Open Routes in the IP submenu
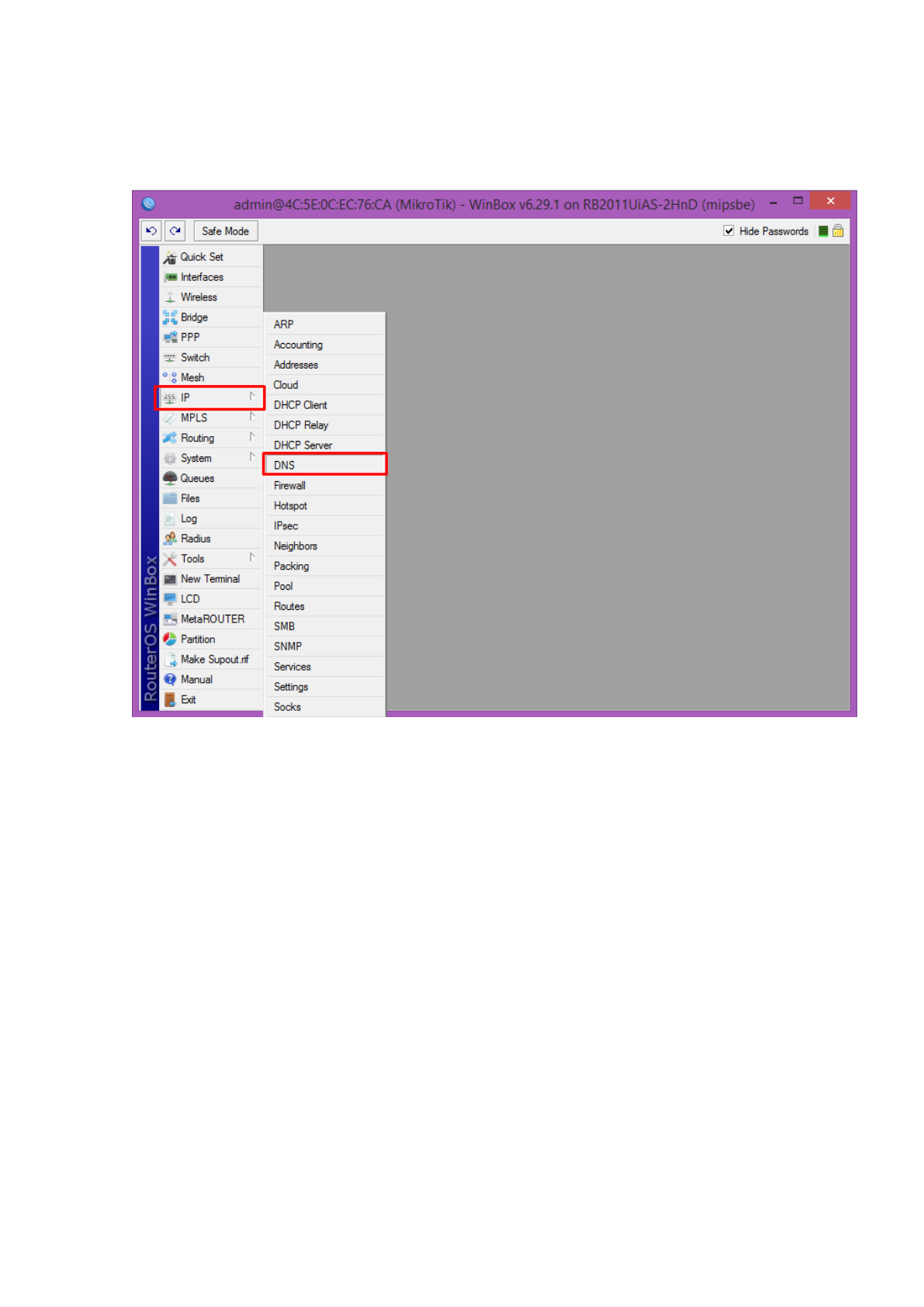This screenshot has height=1307, width=924. [x=325, y=607]
